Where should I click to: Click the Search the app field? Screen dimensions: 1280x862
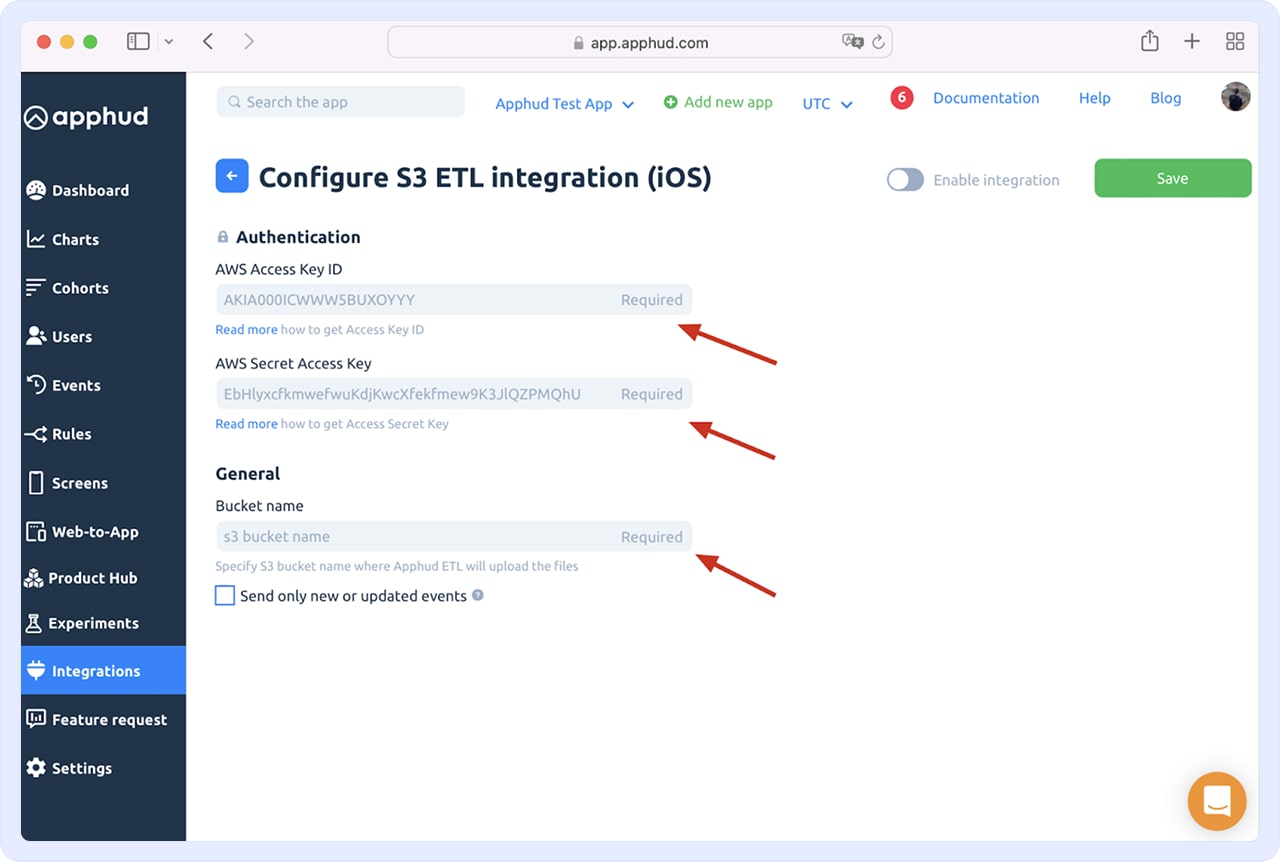340,102
